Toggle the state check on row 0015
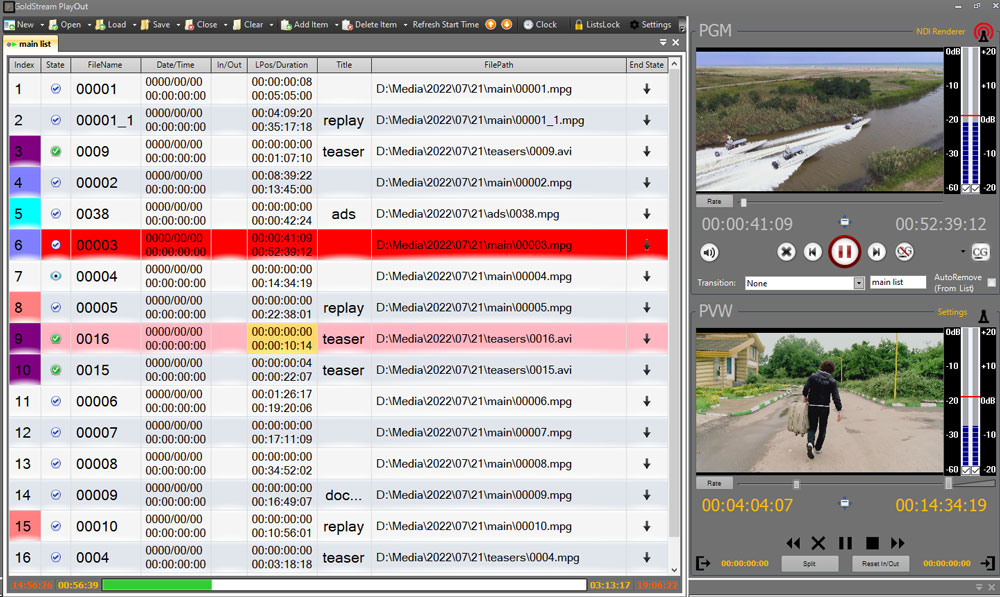 pos(55,370)
